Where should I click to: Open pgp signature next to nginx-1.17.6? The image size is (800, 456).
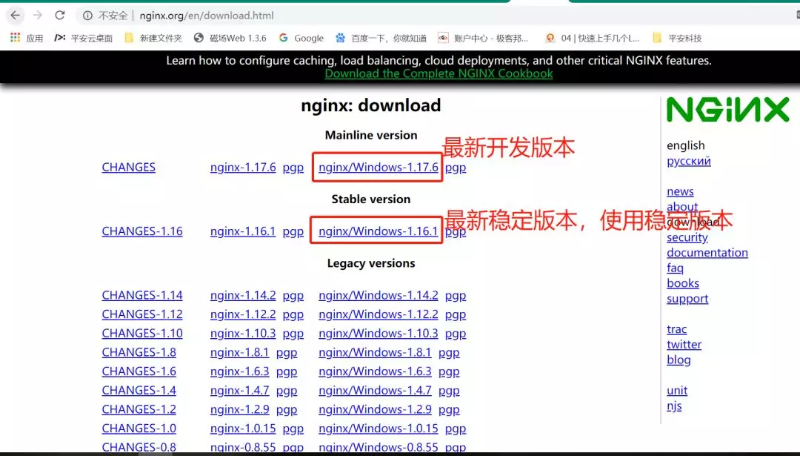coord(293,168)
